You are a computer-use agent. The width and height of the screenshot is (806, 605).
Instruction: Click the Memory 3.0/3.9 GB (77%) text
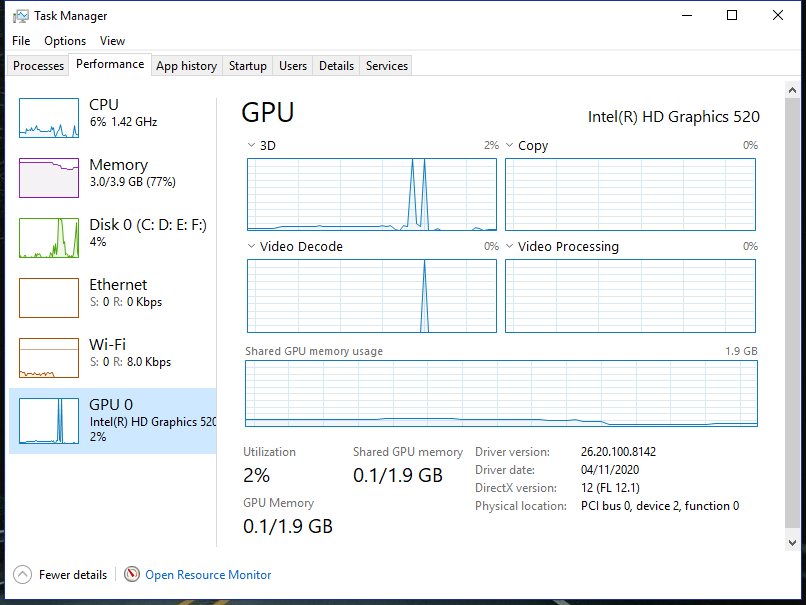click(x=133, y=182)
